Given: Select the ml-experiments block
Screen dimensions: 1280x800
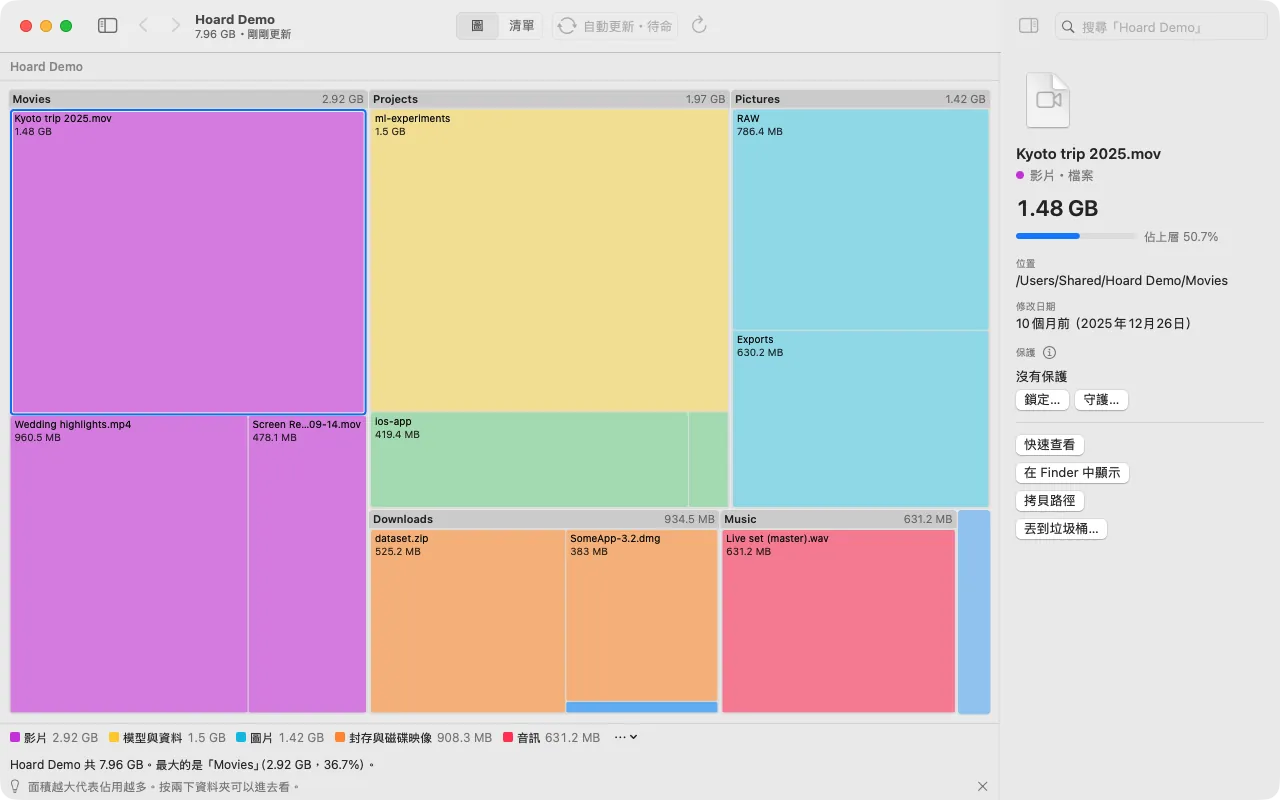Looking at the screenshot, I should [549, 260].
